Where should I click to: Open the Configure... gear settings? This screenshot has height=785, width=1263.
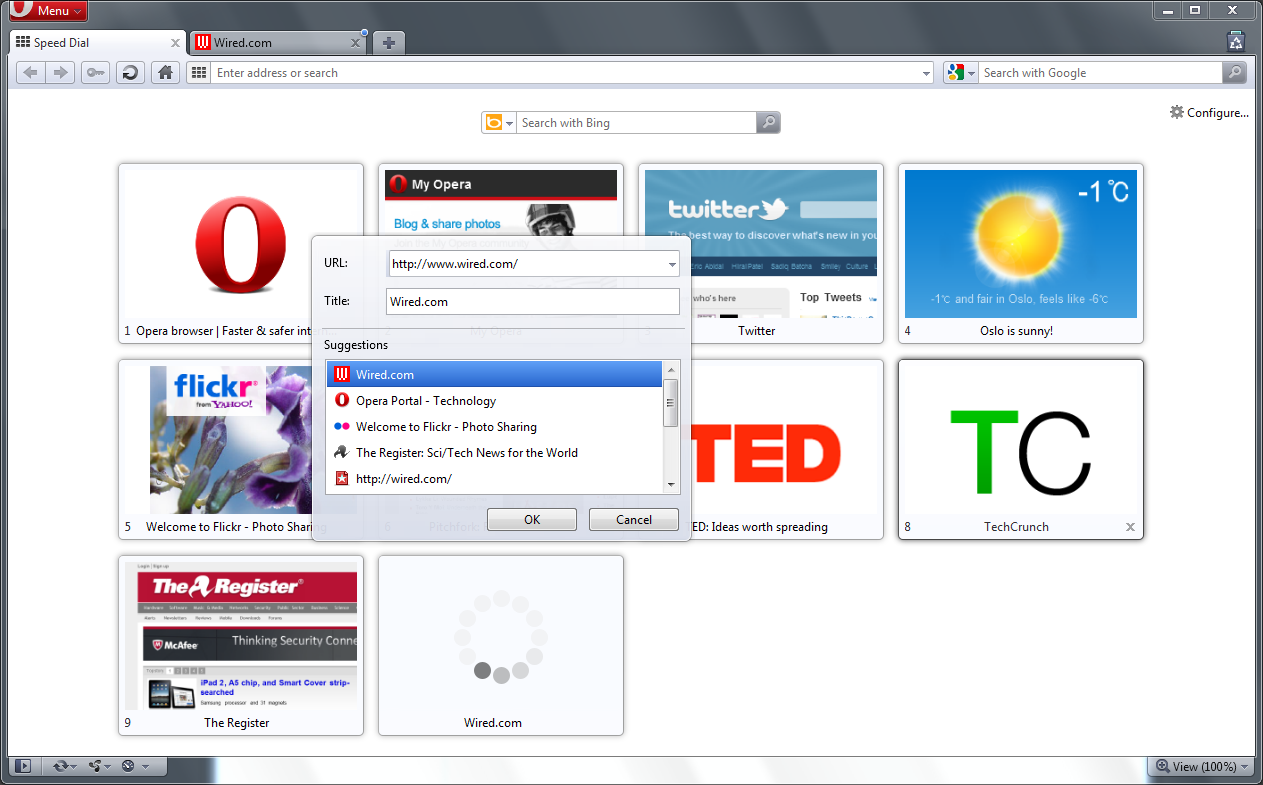[x=1209, y=112]
